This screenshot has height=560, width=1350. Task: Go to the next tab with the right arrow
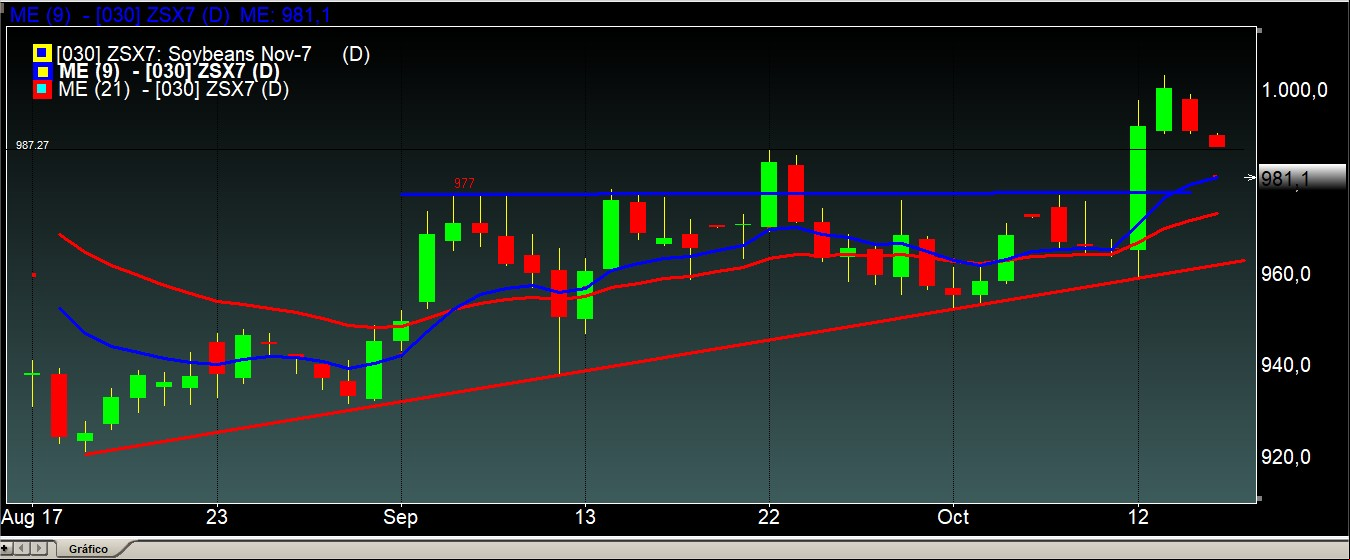39,549
